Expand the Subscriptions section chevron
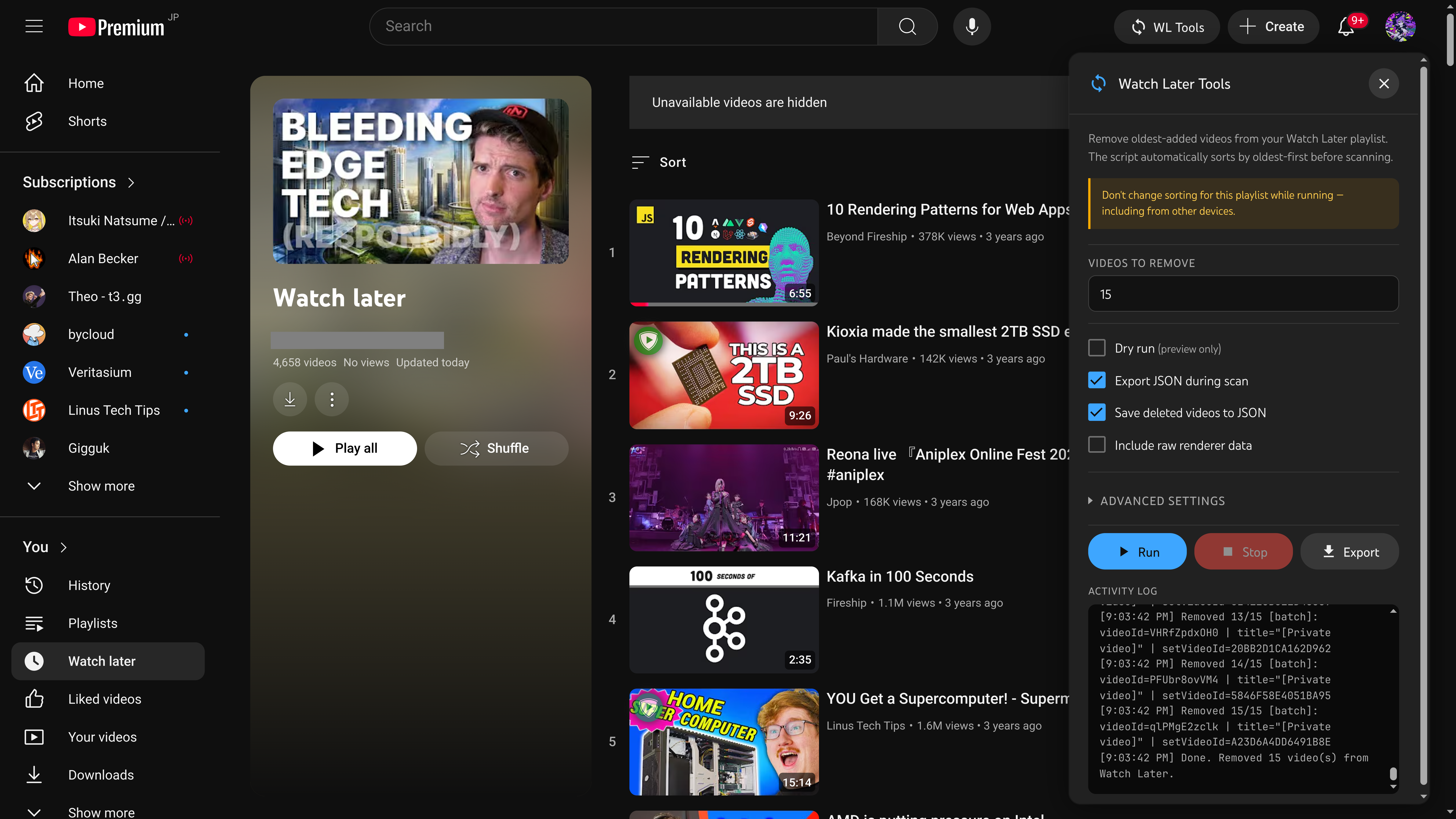Screen dimensions: 1456x819 [131, 183]
